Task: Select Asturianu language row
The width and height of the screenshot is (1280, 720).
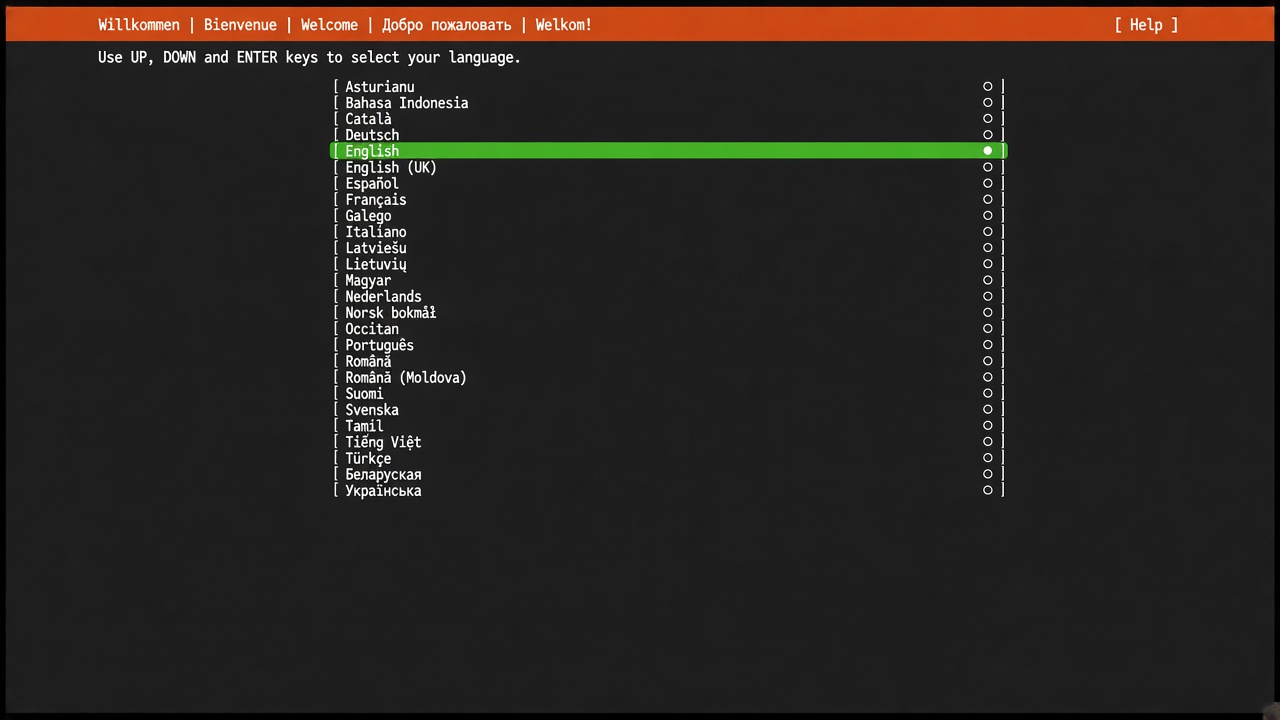Action: [668, 87]
